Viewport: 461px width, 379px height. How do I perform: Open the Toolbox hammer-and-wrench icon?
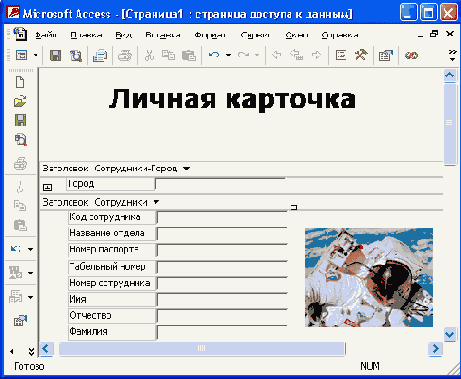click(361, 55)
